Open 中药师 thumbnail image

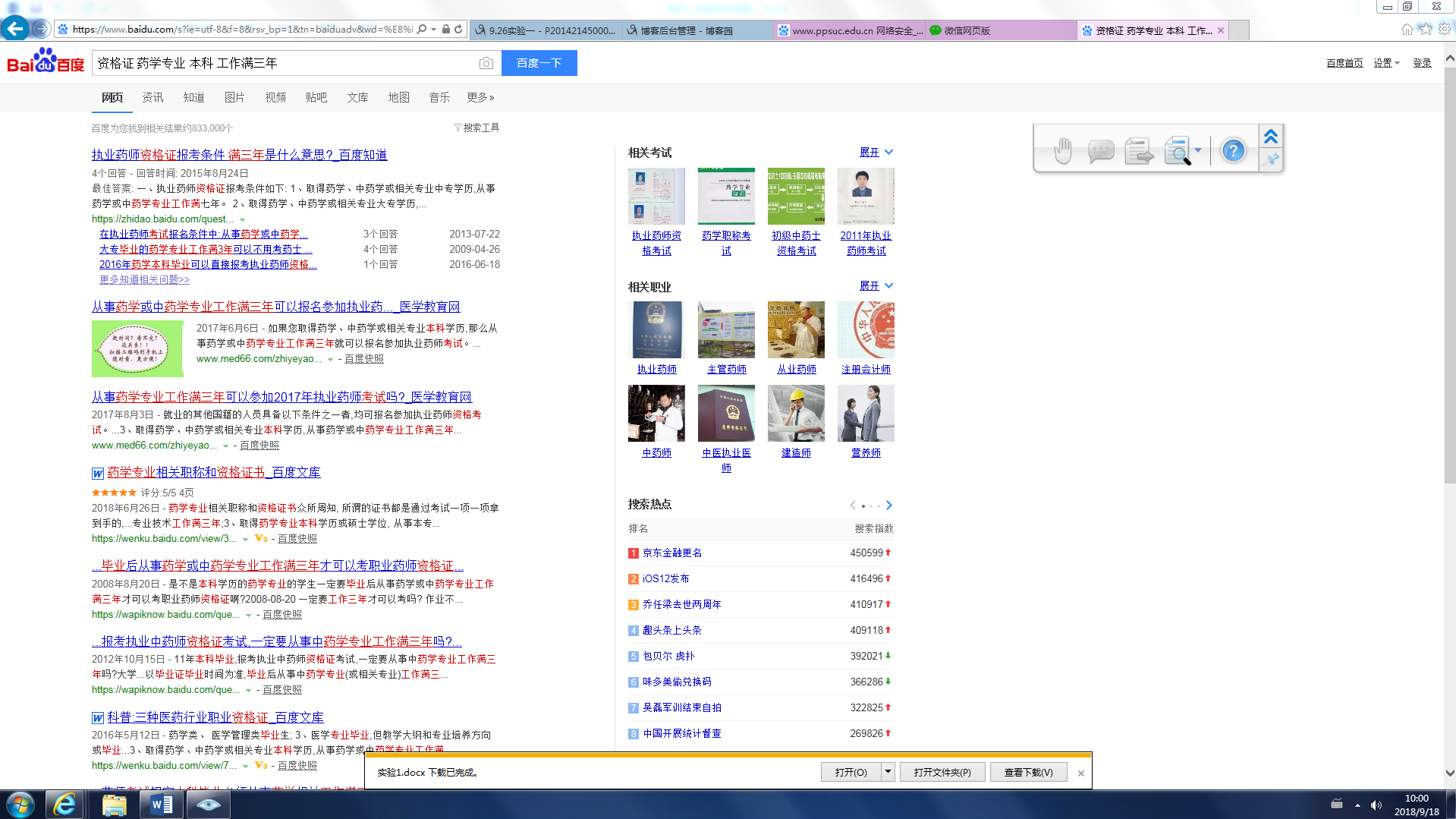[656, 413]
